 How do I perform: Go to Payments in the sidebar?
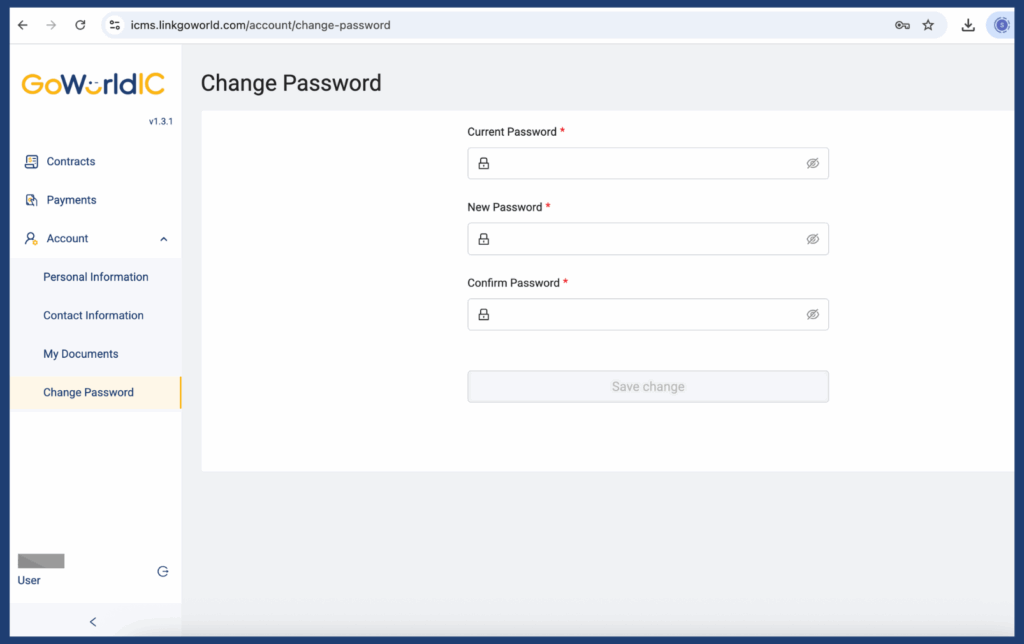pyautogui.click(x=71, y=200)
